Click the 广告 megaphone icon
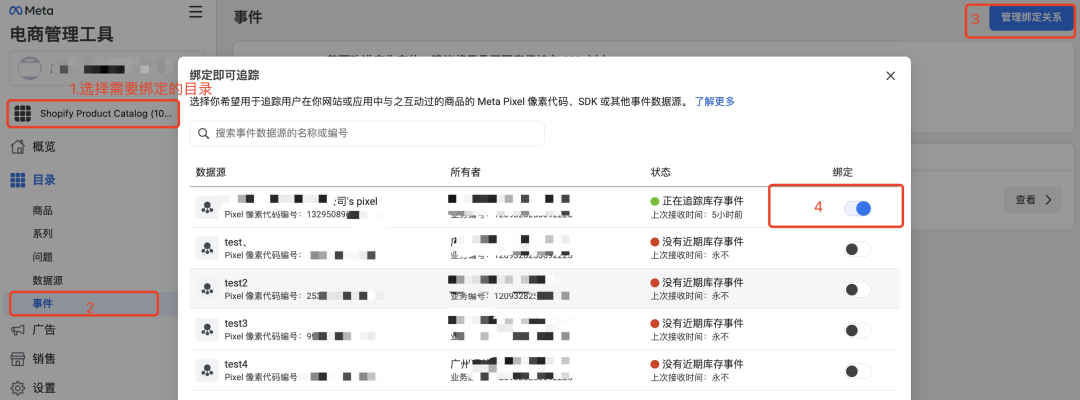Viewport: 1080px width, 400px height. coord(19,330)
